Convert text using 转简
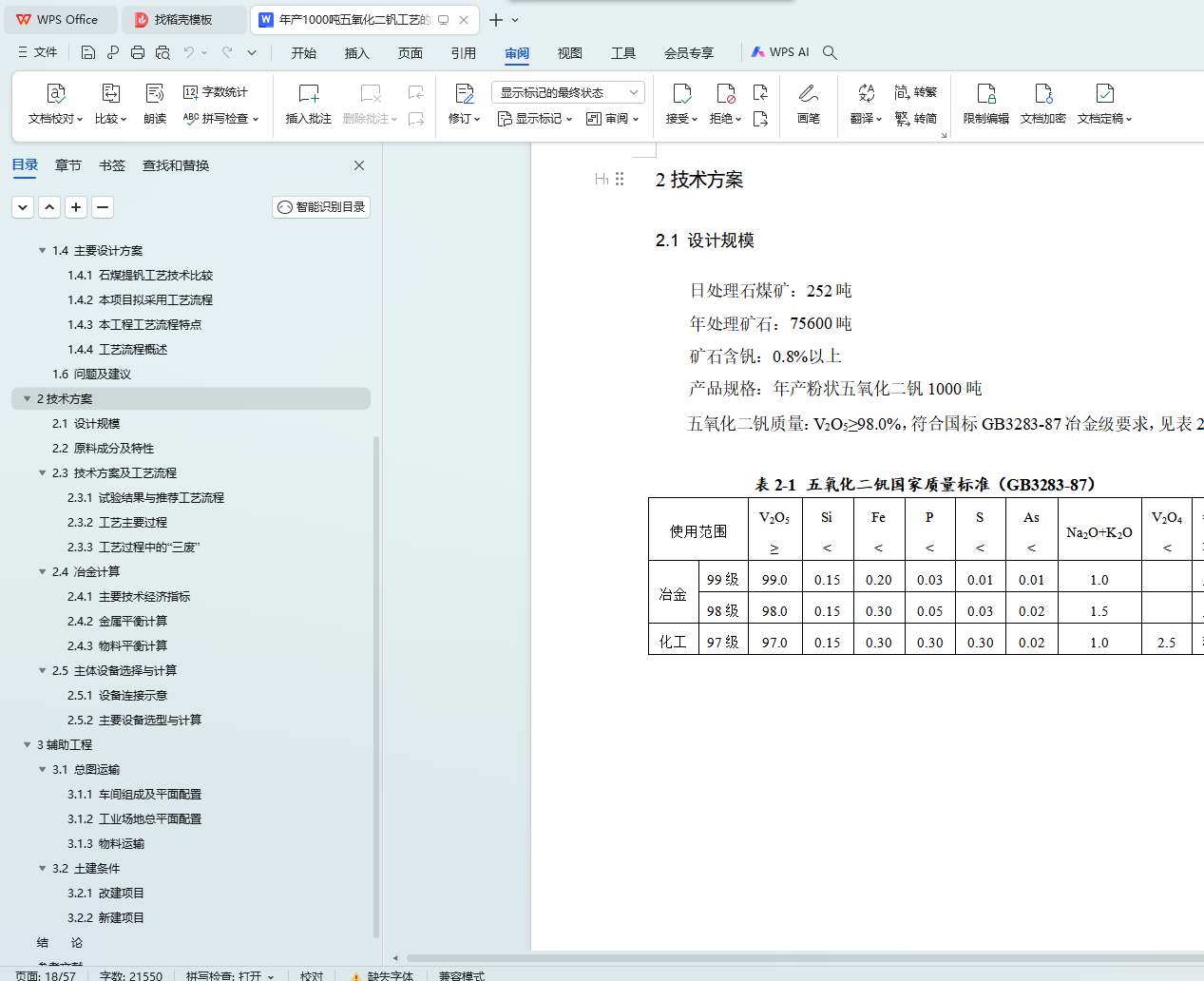1204x981 pixels. [x=916, y=119]
